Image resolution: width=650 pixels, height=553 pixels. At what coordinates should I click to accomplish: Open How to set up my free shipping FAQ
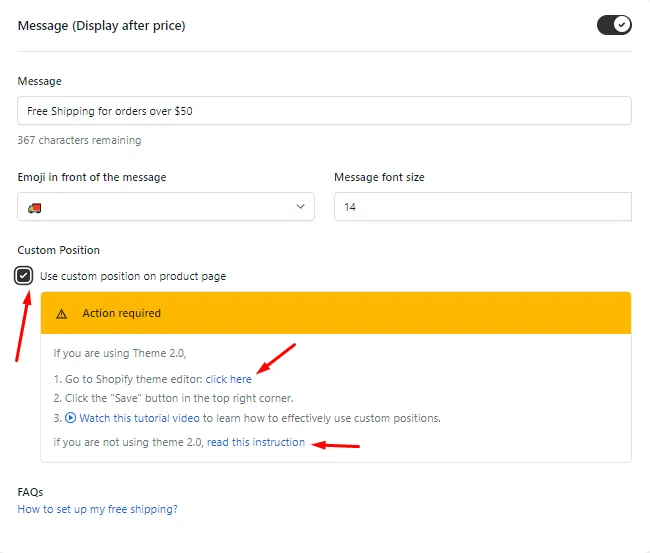[97, 509]
